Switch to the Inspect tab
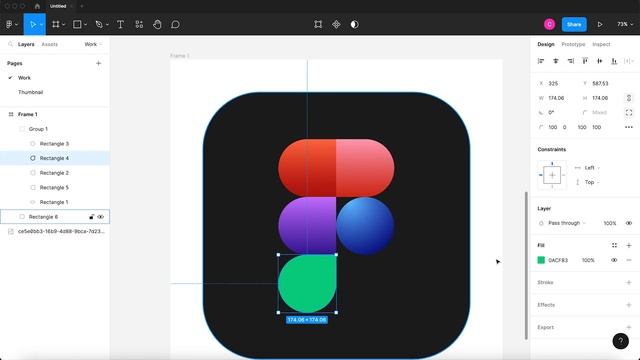The width and height of the screenshot is (640, 360). [x=601, y=44]
